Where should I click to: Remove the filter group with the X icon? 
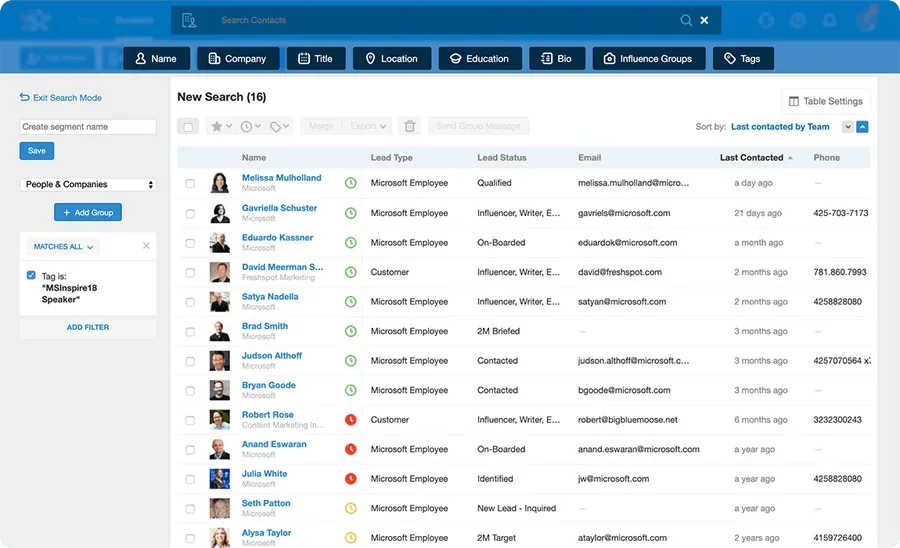coord(146,246)
